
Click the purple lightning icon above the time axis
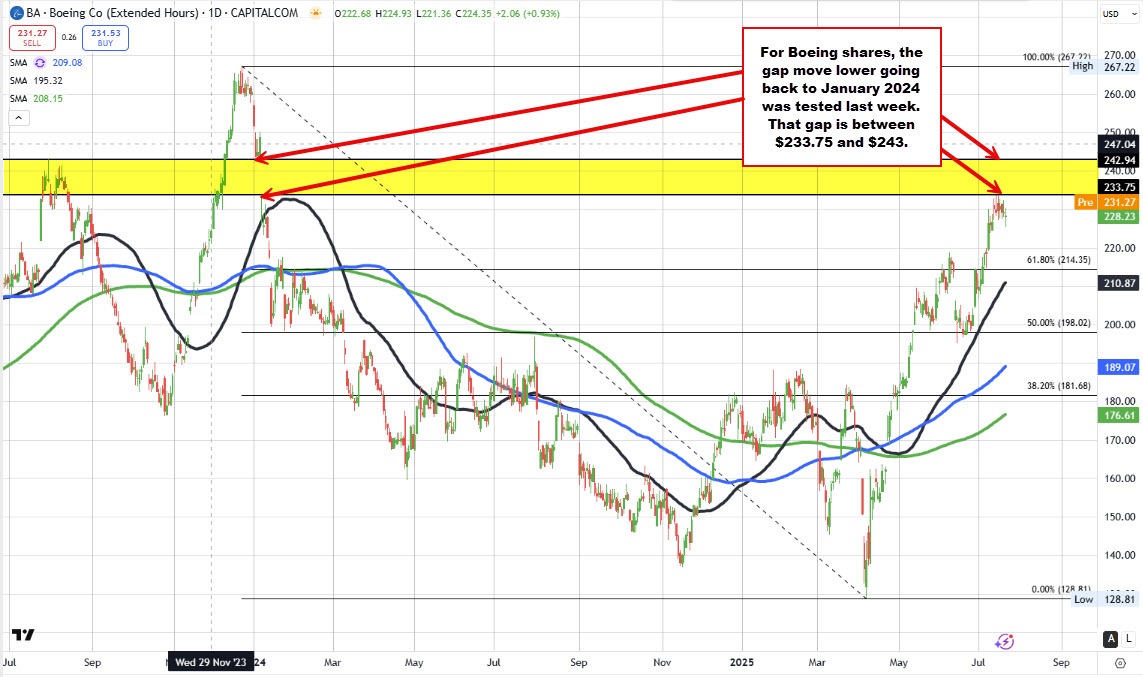click(1004, 641)
